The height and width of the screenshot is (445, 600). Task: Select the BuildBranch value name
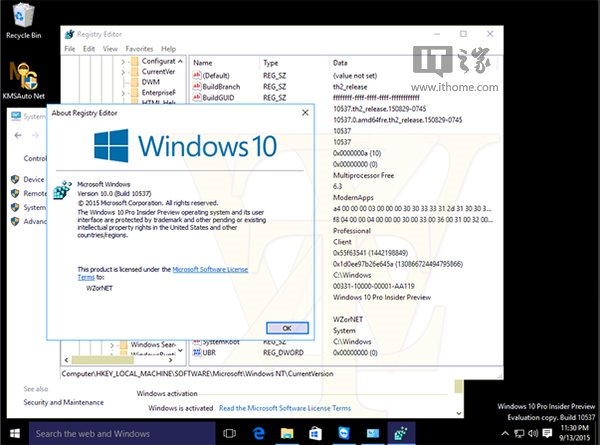point(221,86)
